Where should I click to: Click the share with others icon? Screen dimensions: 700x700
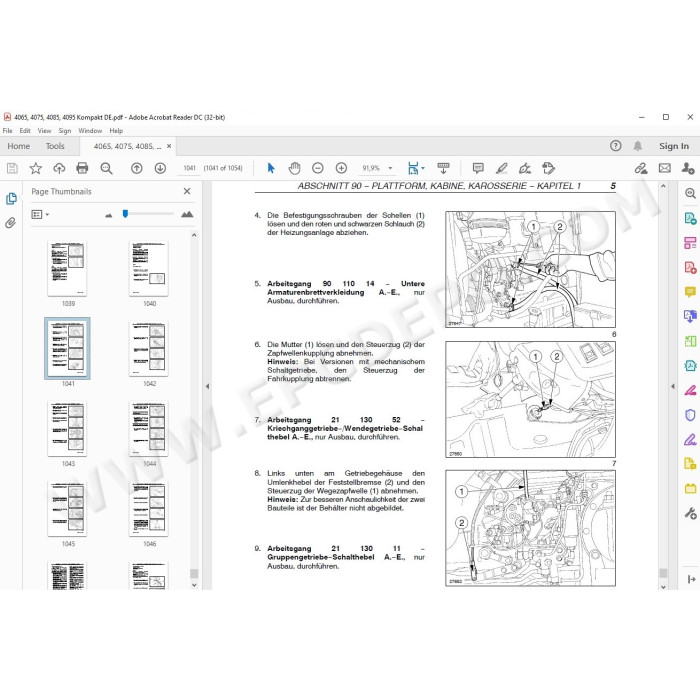point(688,168)
